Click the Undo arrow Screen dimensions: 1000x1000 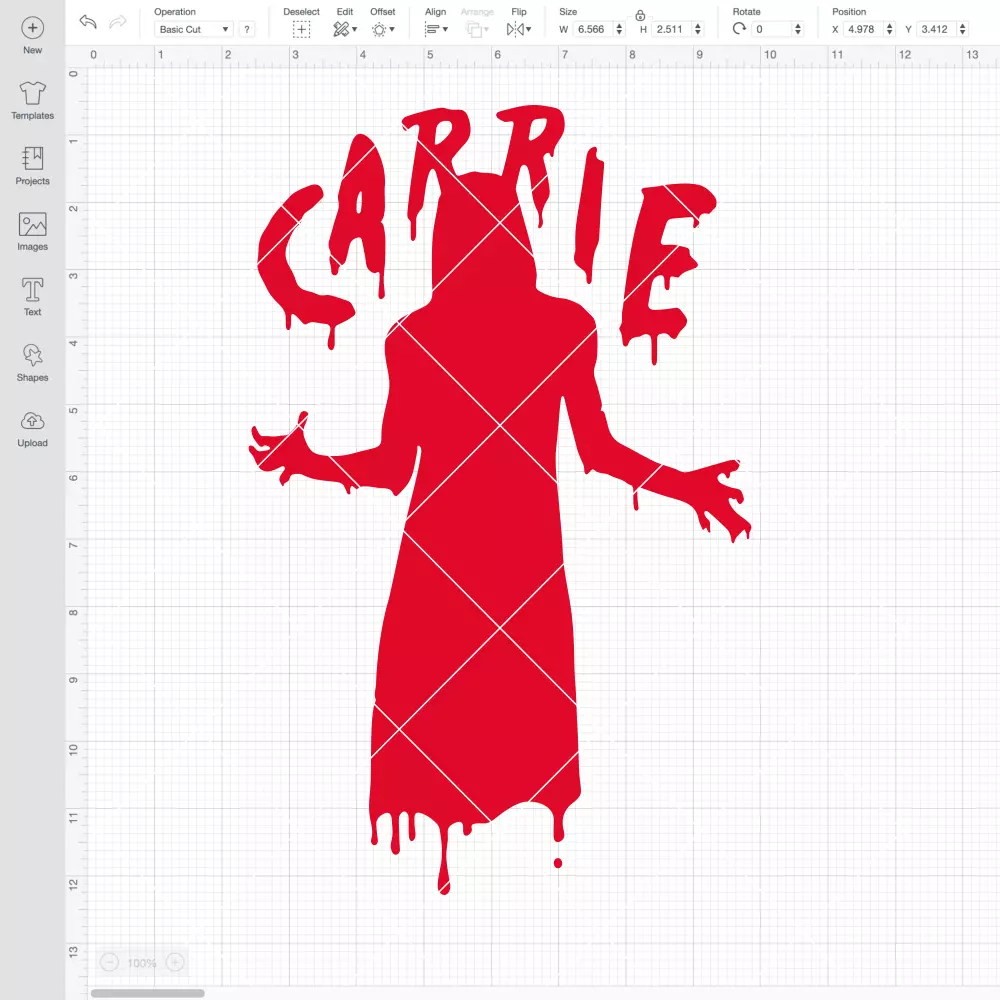click(88, 22)
